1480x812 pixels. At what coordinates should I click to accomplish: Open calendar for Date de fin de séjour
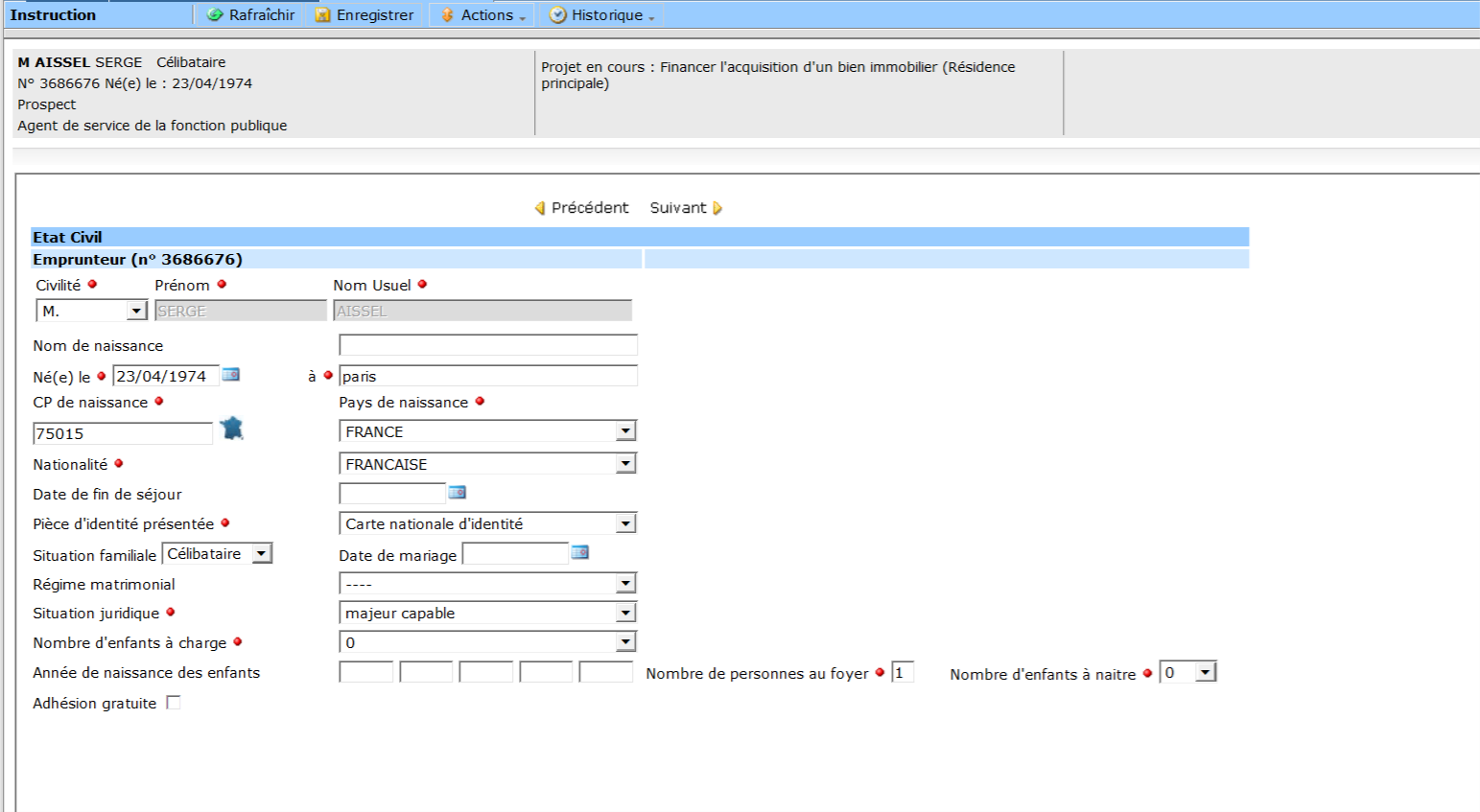[458, 493]
